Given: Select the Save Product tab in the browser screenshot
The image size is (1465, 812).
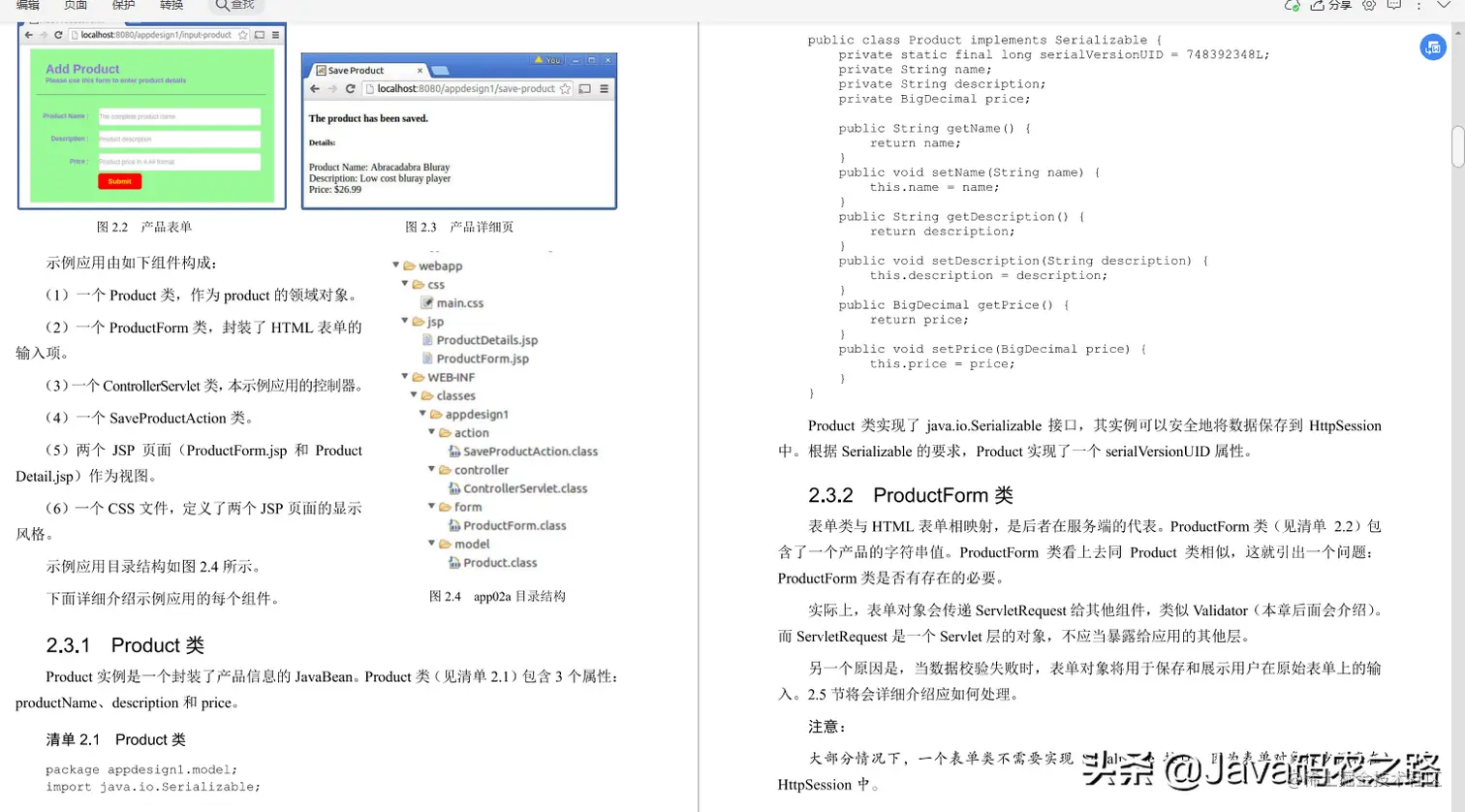Looking at the screenshot, I should pyautogui.click(x=356, y=70).
